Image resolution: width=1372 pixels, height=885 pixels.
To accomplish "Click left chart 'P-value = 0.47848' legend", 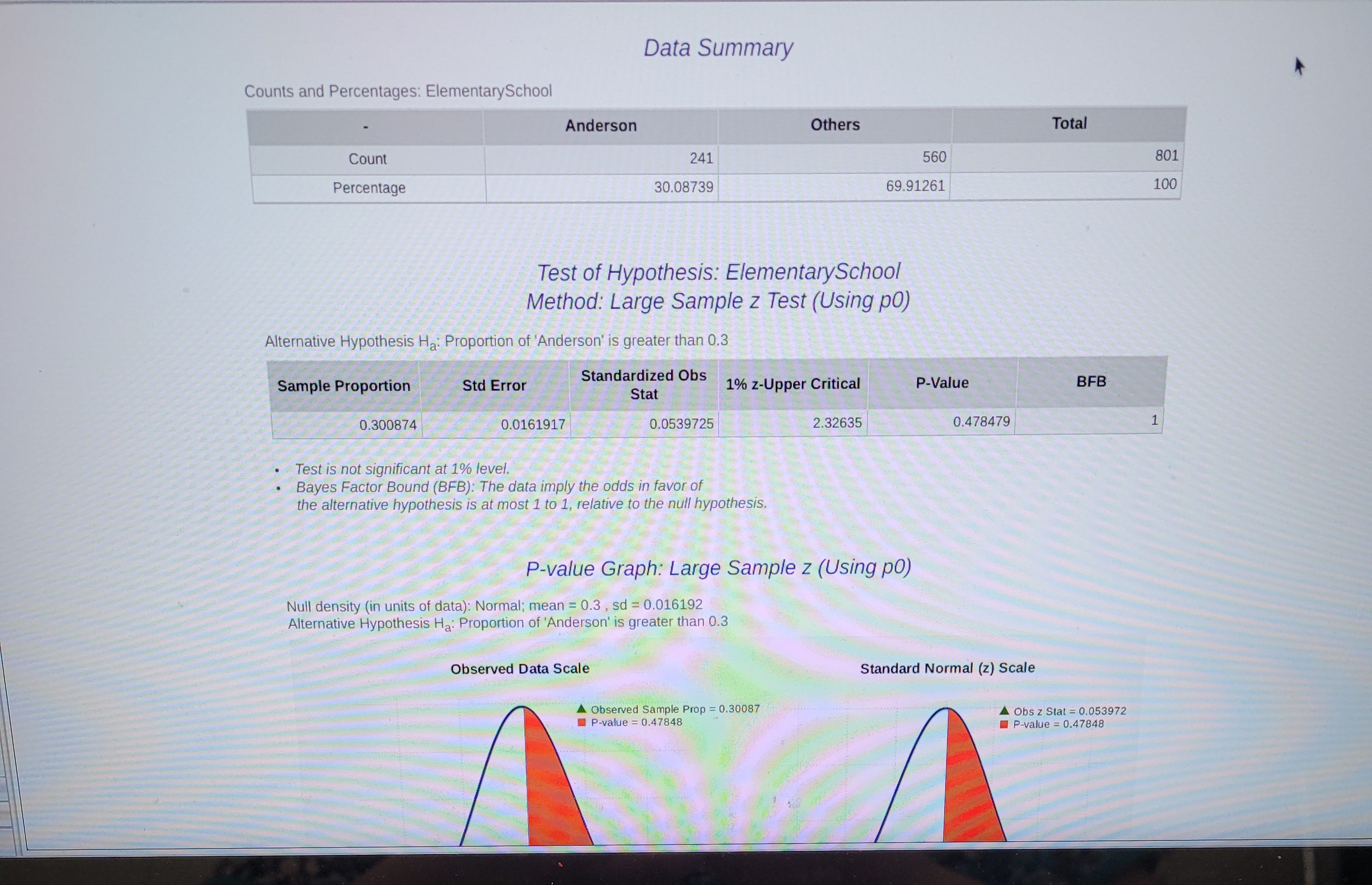I will 630,722.
